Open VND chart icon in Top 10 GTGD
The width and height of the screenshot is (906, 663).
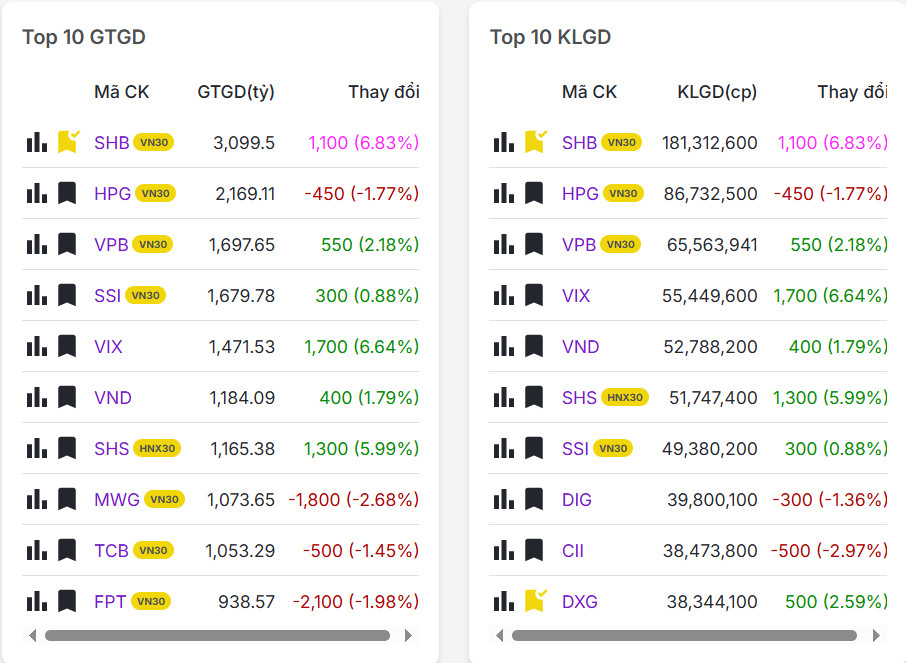point(37,397)
